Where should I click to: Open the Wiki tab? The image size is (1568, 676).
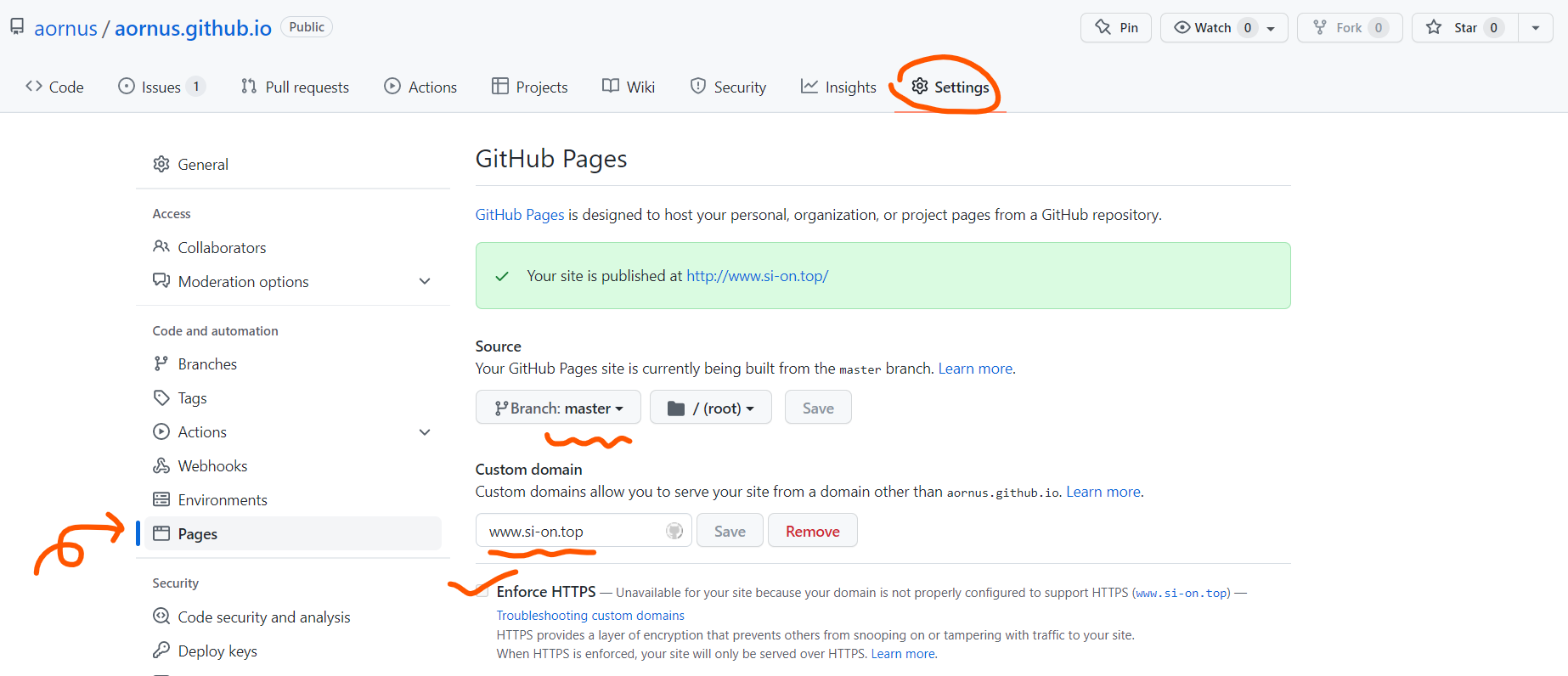[x=629, y=87]
